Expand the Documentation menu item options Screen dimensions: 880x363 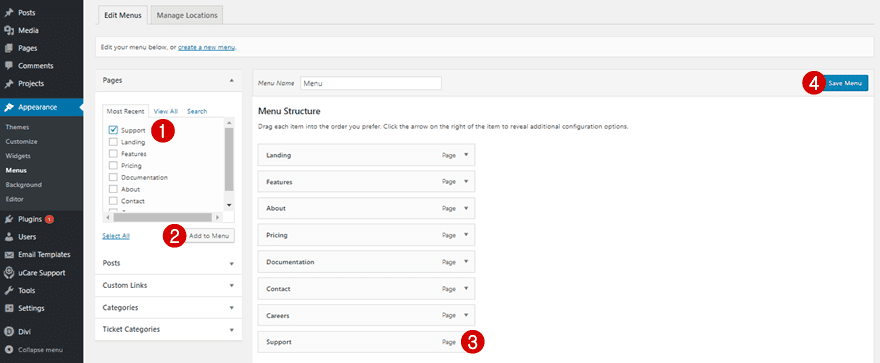click(x=466, y=261)
